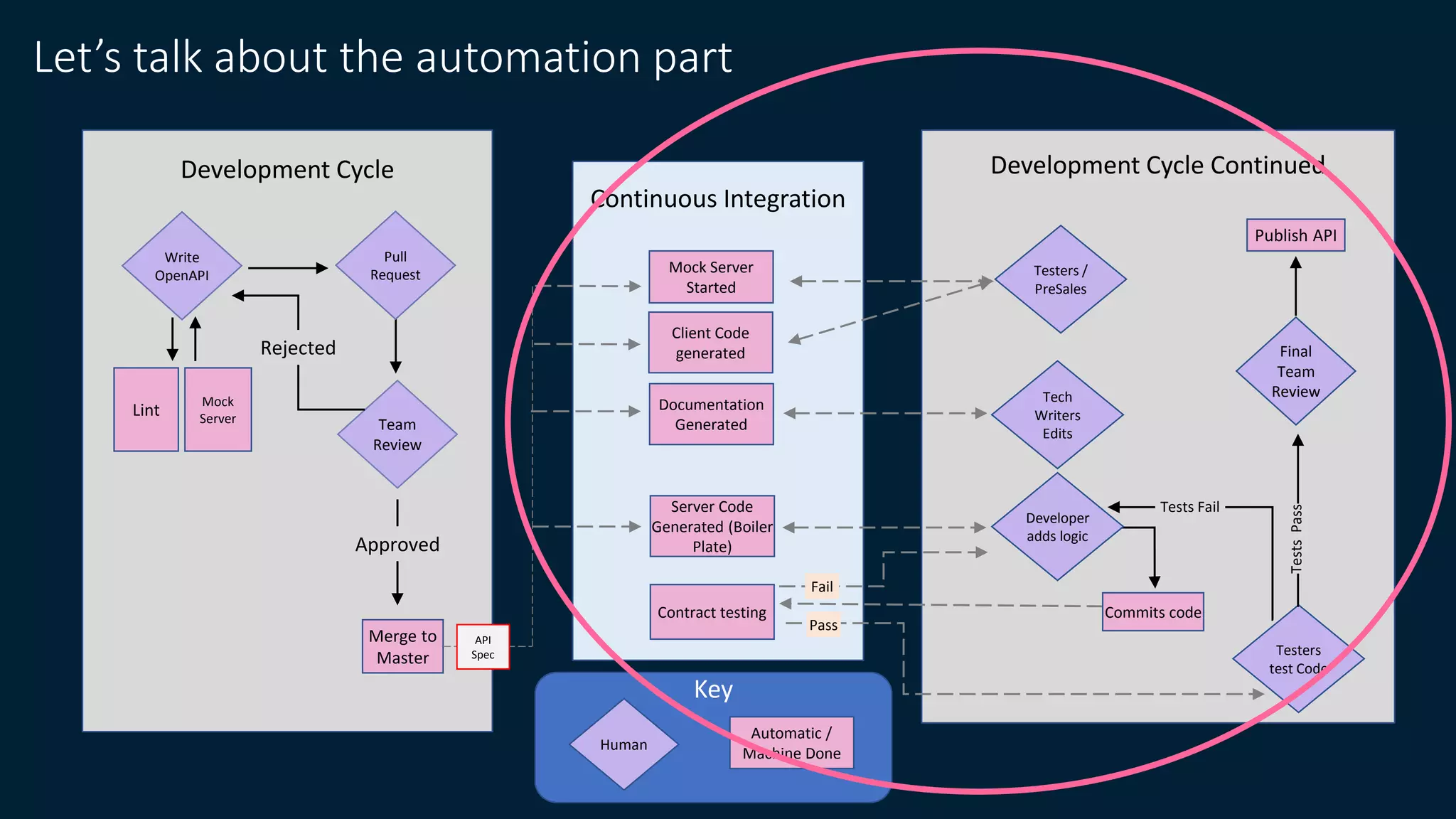Click the Publish API box

(x=1295, y=235)
